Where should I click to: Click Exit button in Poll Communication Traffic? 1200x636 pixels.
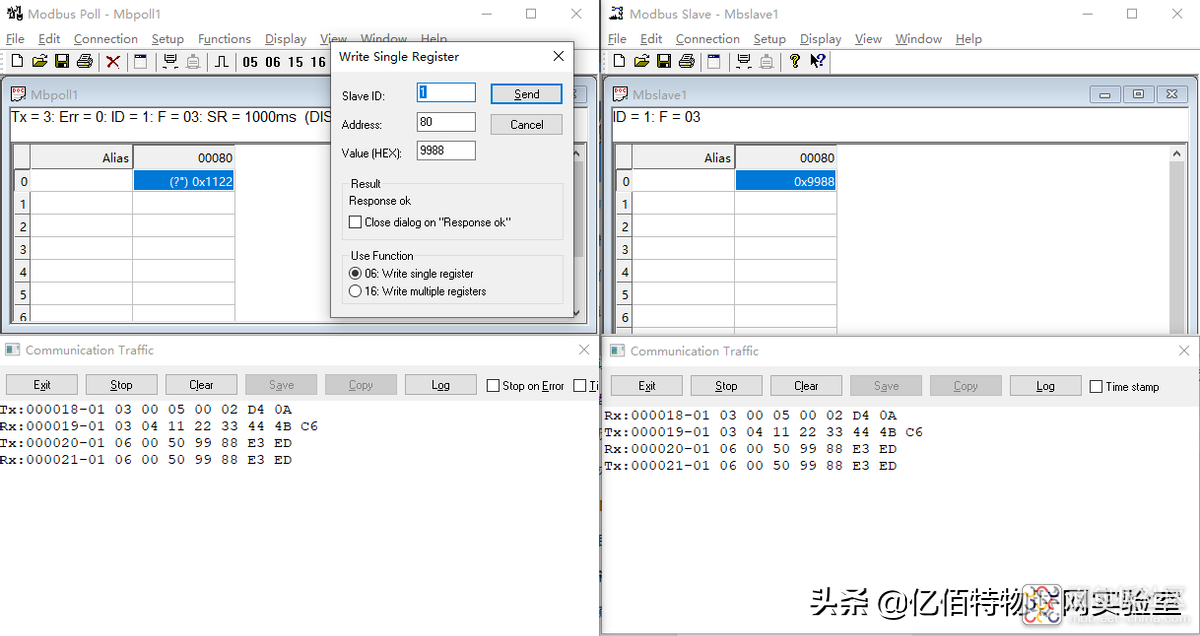tap(42, 385)
